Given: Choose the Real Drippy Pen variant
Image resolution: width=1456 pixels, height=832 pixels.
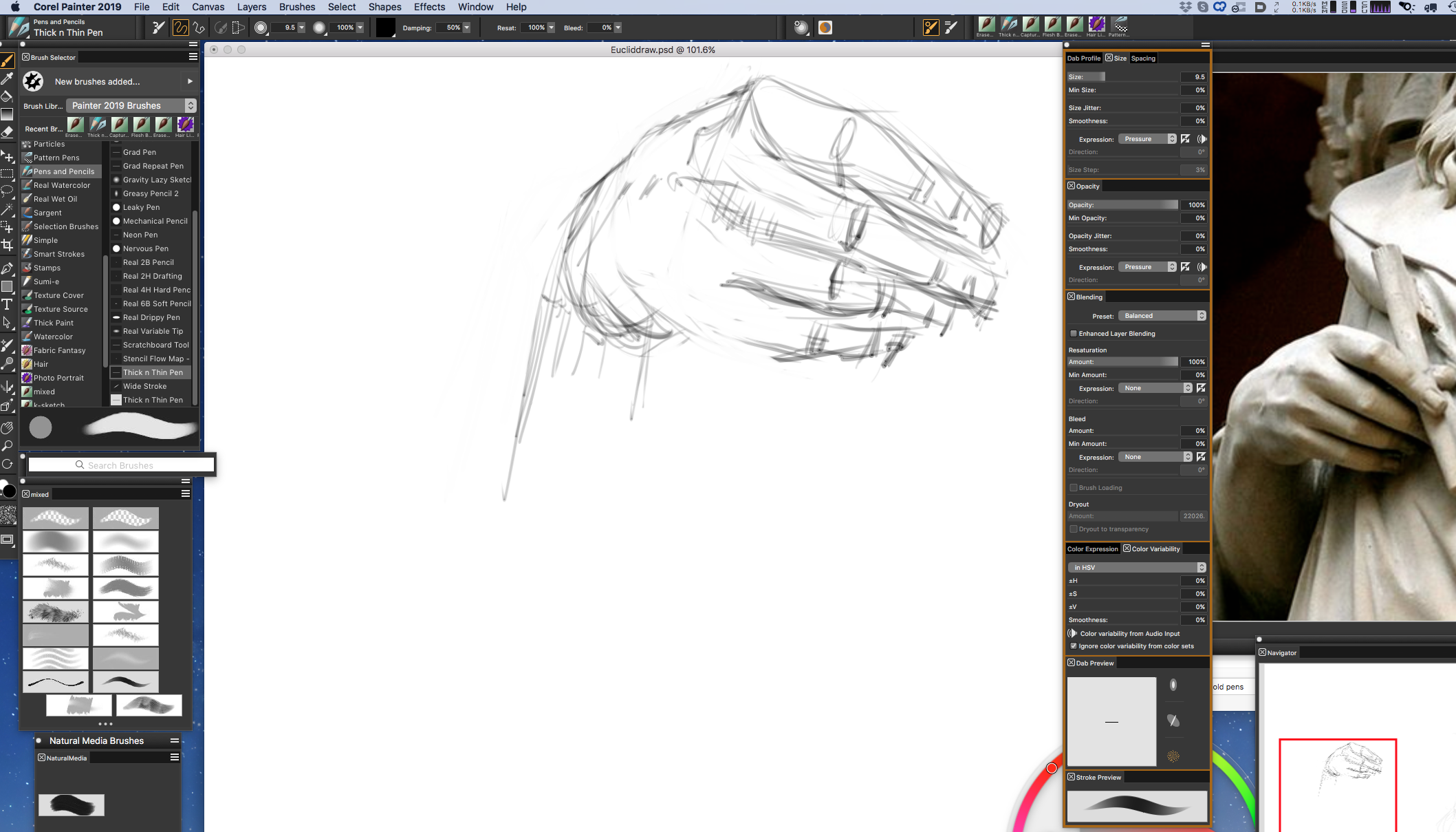Looking at the screenshot, I should [x=151, y=317].
